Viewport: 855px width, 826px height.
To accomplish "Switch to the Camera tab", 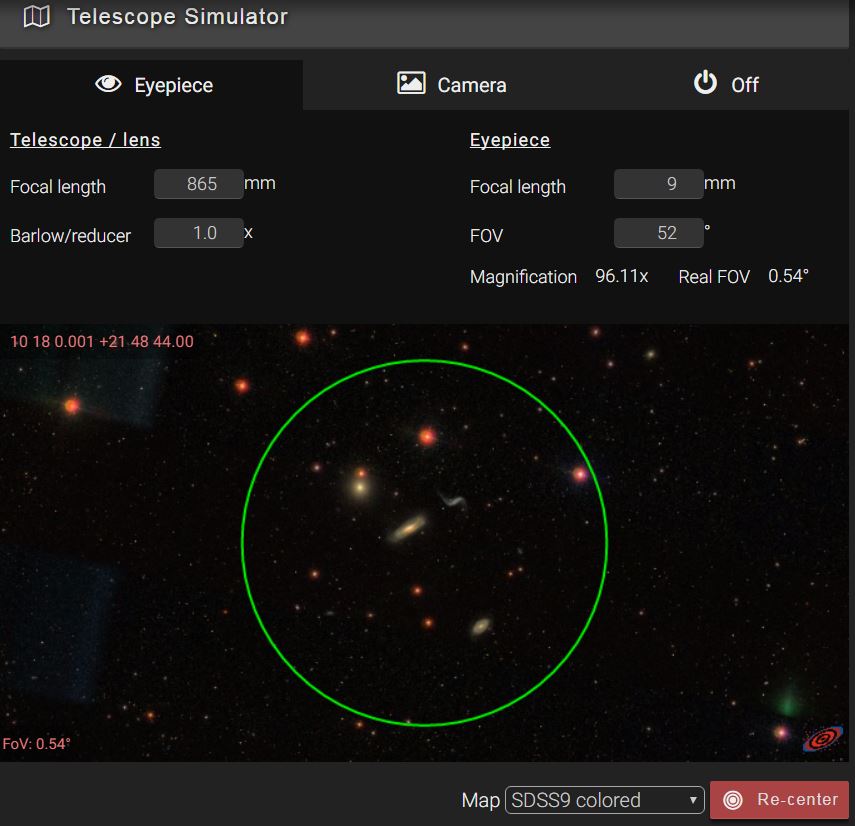I will [x=451, y=85].
